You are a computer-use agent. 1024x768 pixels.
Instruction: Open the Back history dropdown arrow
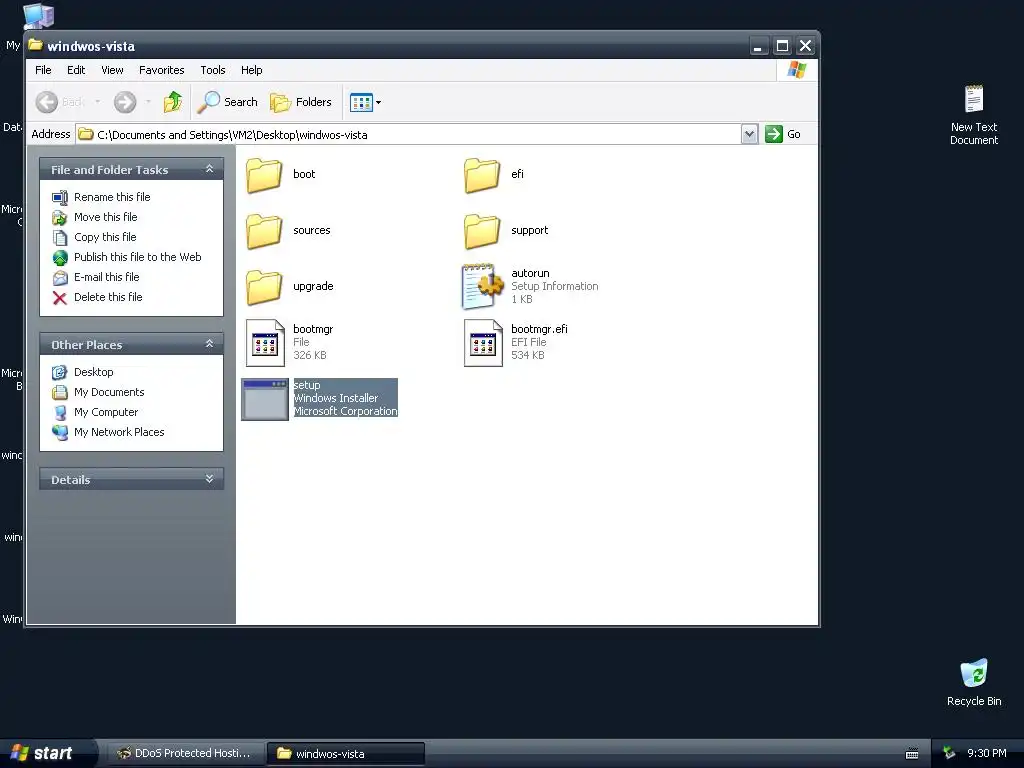98,102
